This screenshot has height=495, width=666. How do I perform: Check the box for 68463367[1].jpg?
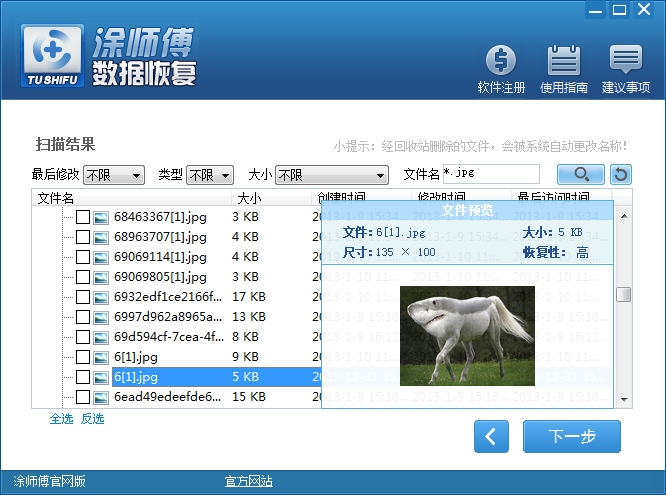click(x=83, y=217)
